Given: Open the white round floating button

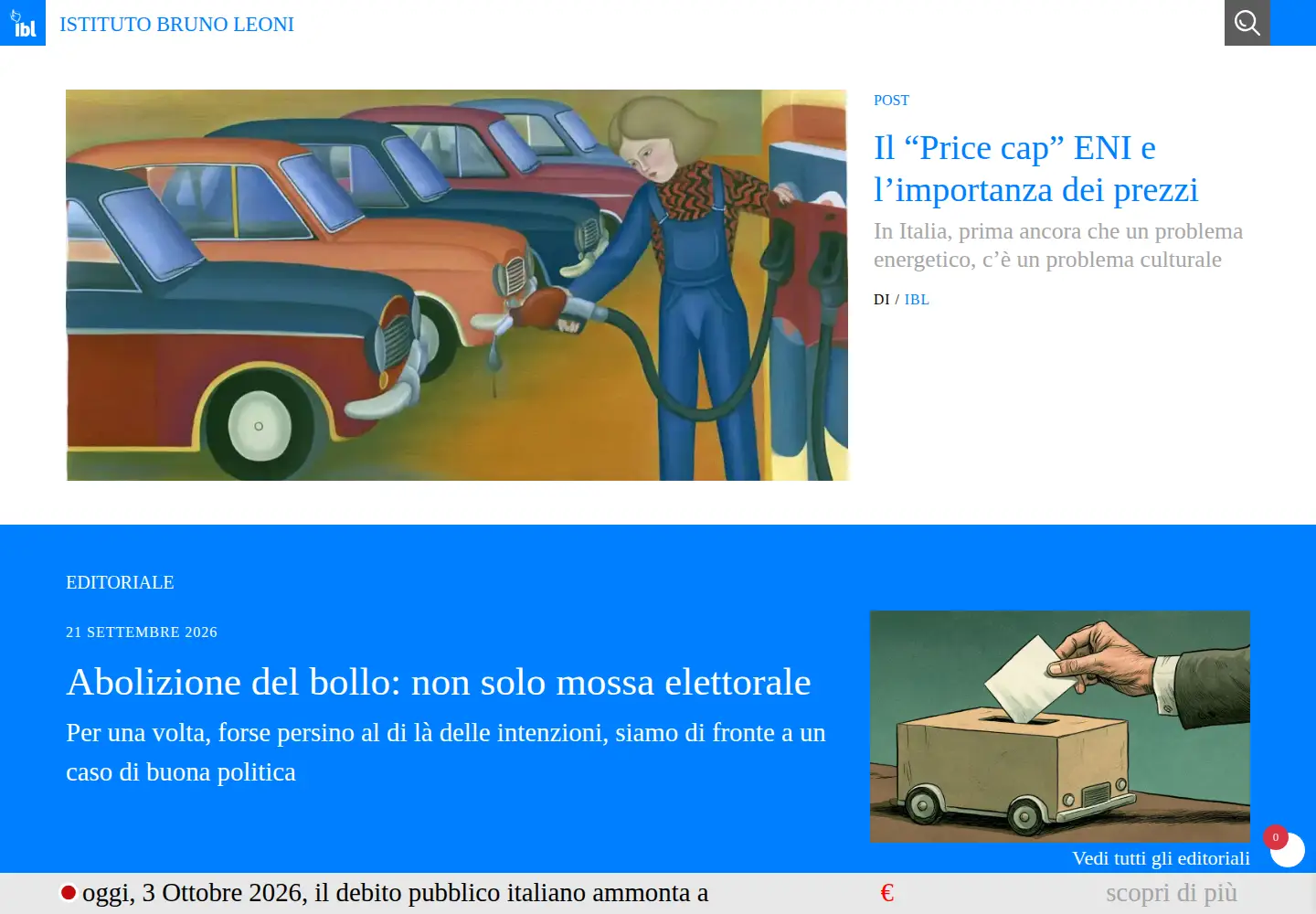Looking at the screenshot, I should [x=1289, y=851].
